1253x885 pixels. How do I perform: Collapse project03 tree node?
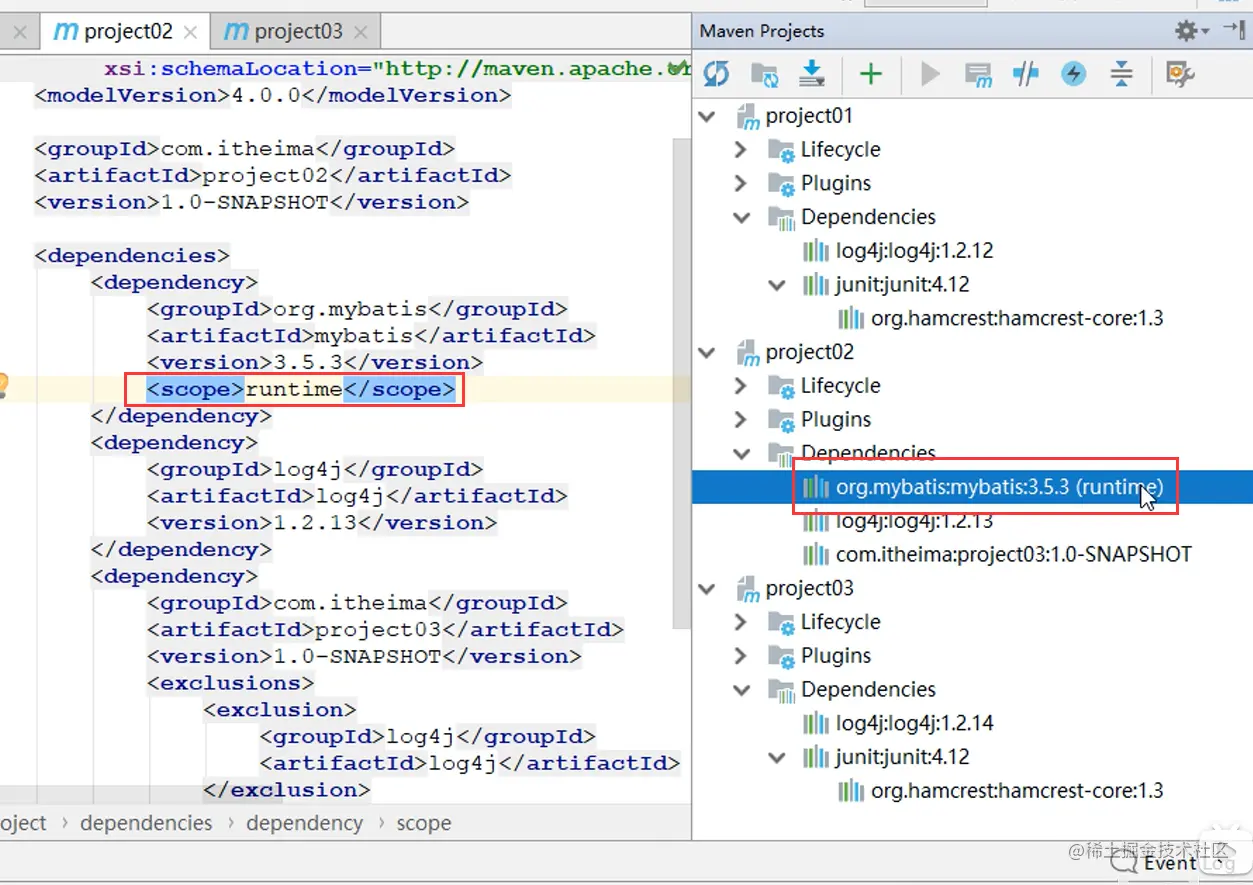(x=707, y=588)
